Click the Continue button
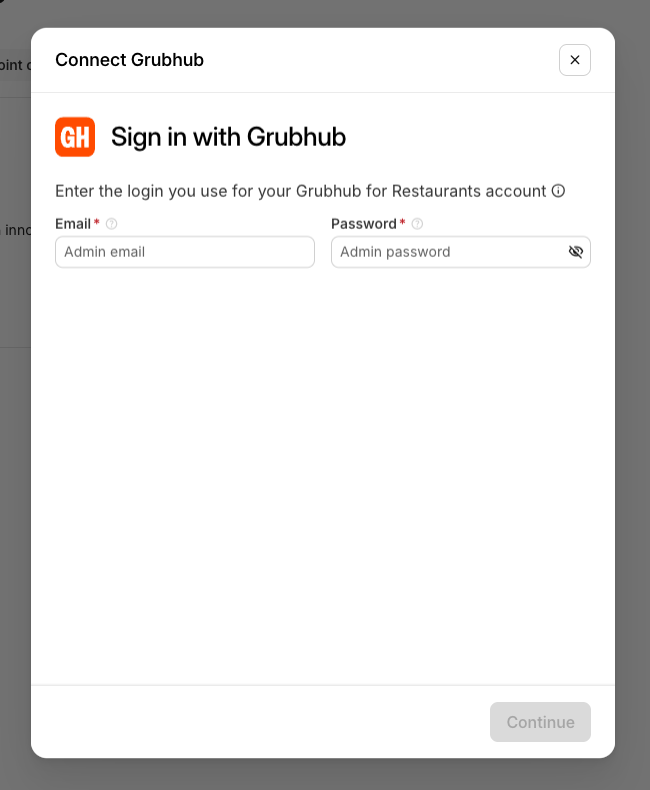650x790 pixels. 540,722
